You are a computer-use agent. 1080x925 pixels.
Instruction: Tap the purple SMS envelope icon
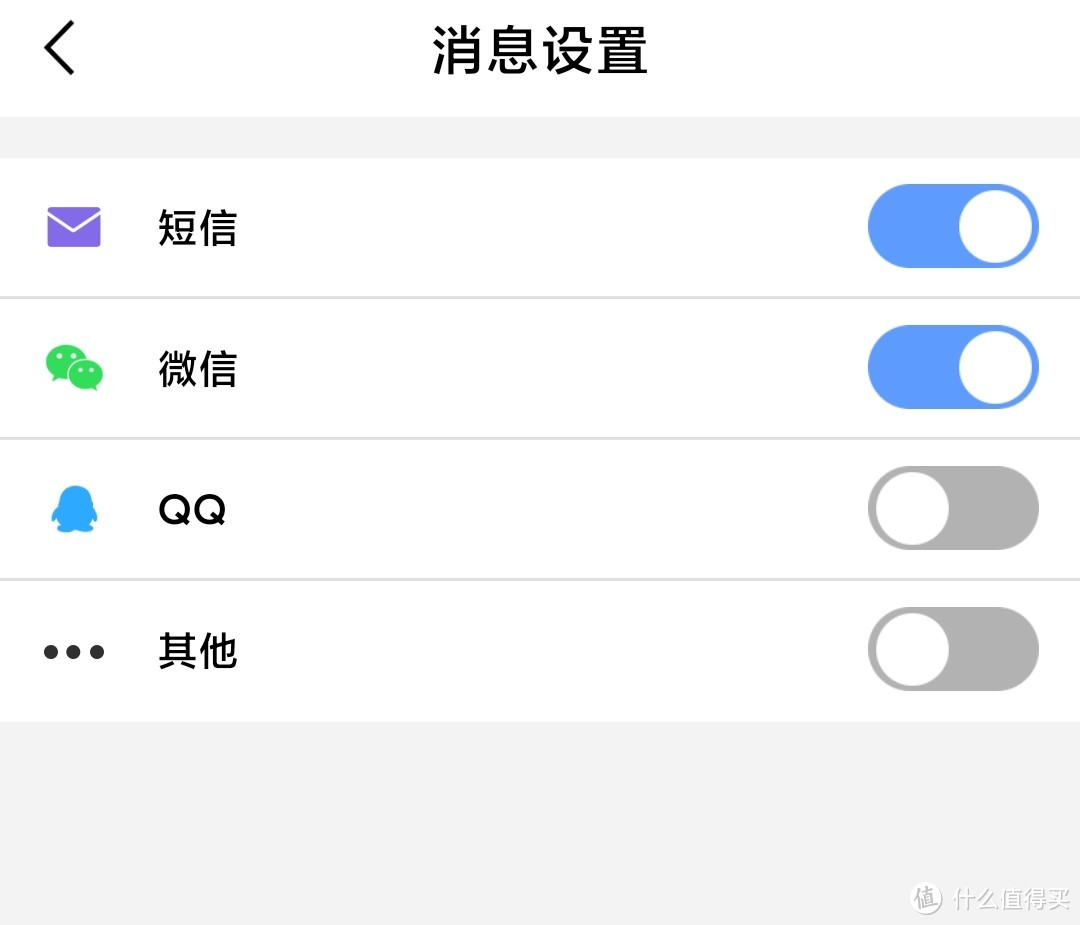[x=74, y=227]
